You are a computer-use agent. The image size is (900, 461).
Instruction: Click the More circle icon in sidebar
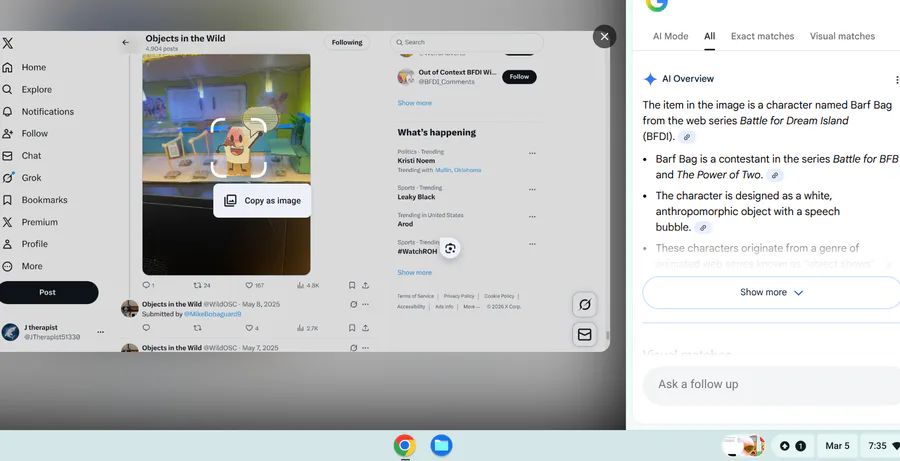[x=7, y=266]
